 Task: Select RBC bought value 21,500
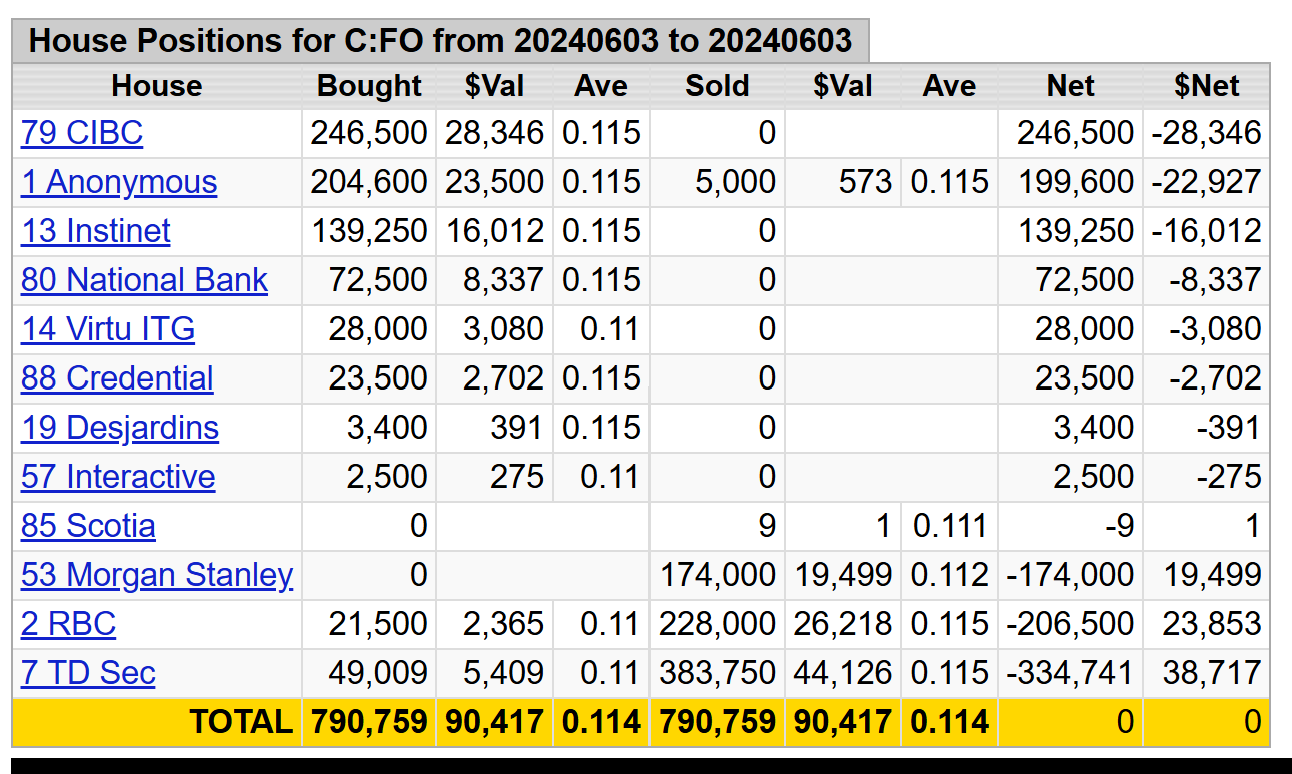coord(378,624)
